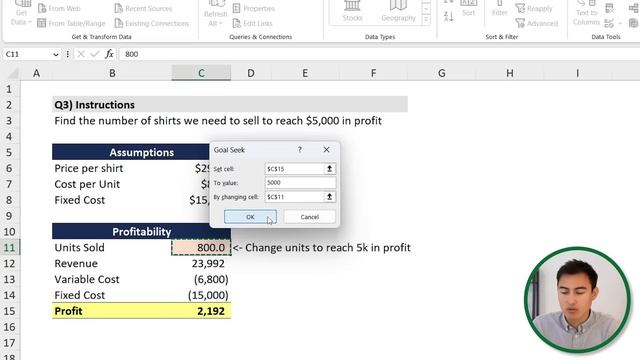Close the Goal Seek dialog
The height and width of the screenshot is (360, 640).
coord(327,150)
